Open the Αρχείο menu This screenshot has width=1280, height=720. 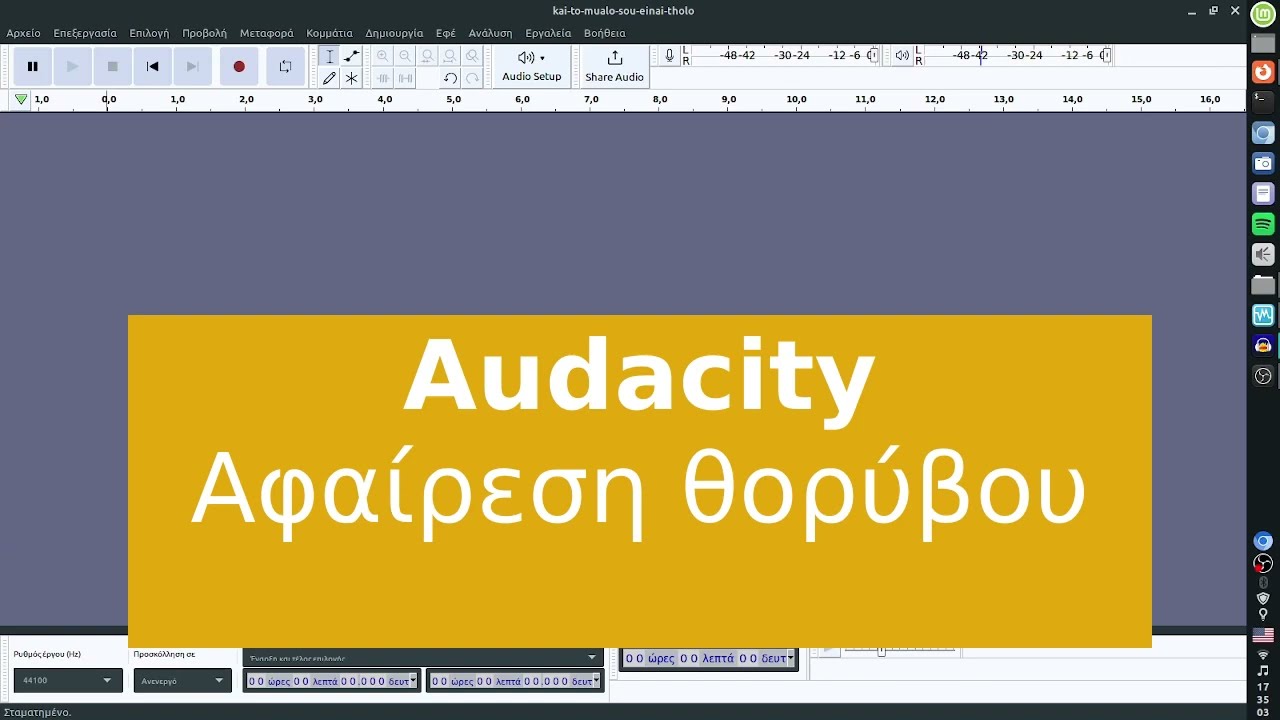[24, 33]
